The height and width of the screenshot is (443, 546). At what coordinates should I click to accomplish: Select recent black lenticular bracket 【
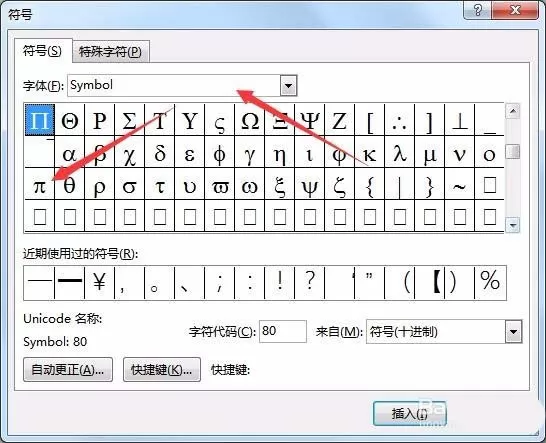click(430, 282)
